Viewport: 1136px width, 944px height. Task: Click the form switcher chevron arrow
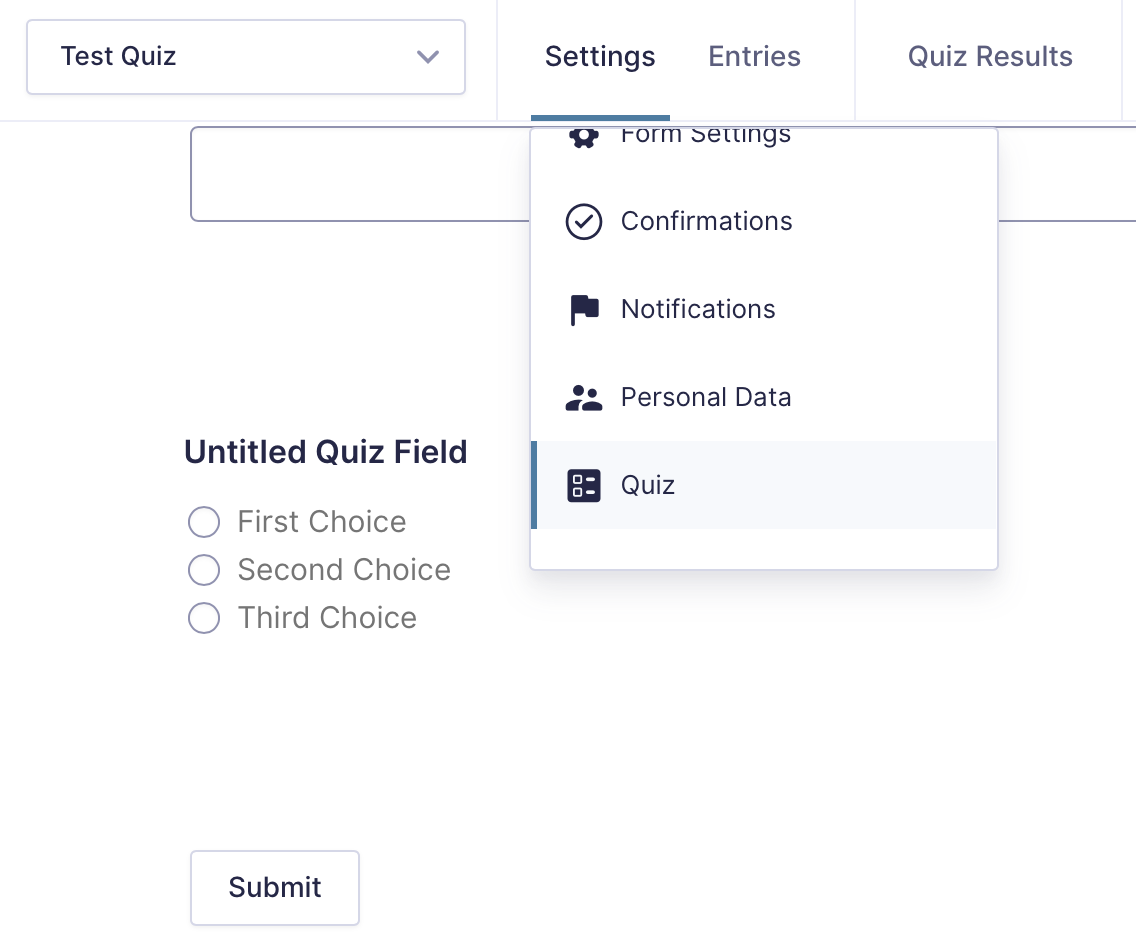pos(428,57)
